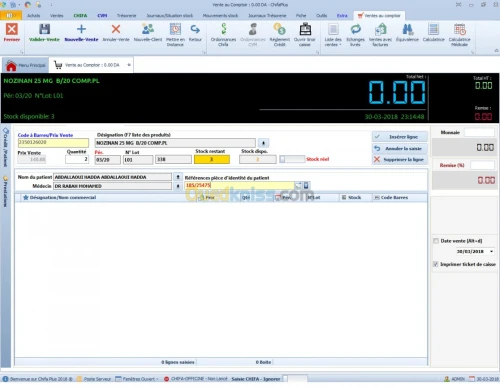Open Ordonnances Chifa icon
Viewport: 500px width, 388px height.
click(223, 29)
